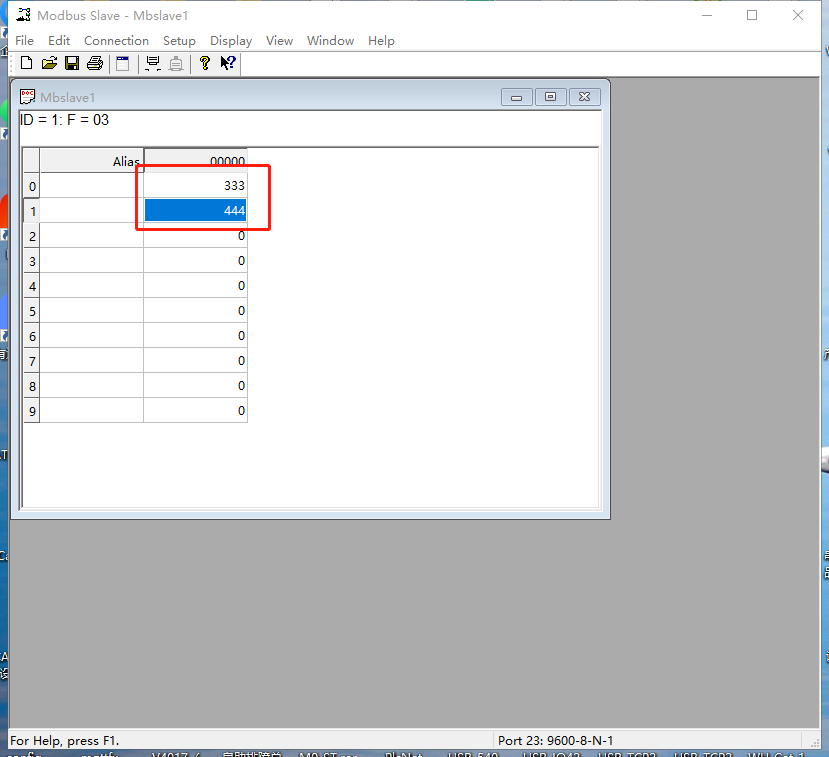Viewport: 829px width, 757px height.
Task: Click the row header numbered 5
Action: click(x=32, y=311)
